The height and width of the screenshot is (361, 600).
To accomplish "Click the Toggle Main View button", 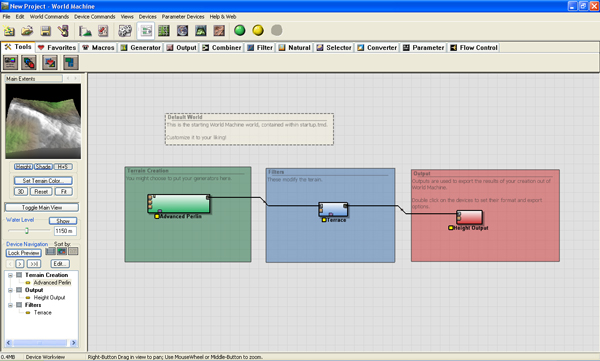I will 42,207.
